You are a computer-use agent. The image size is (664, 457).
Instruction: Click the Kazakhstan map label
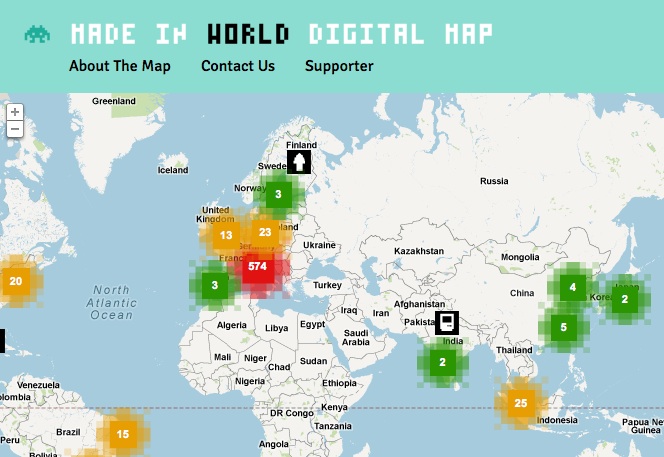(x=419, y=251)
